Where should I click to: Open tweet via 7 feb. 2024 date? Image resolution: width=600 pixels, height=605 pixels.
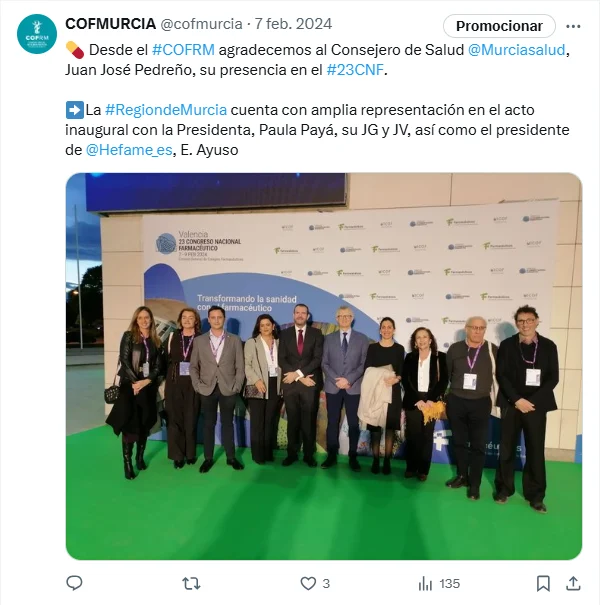[x=293, y=24]
